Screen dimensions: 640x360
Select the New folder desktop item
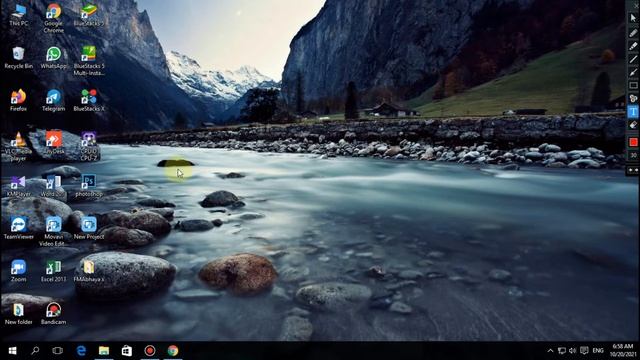[18, 313]
